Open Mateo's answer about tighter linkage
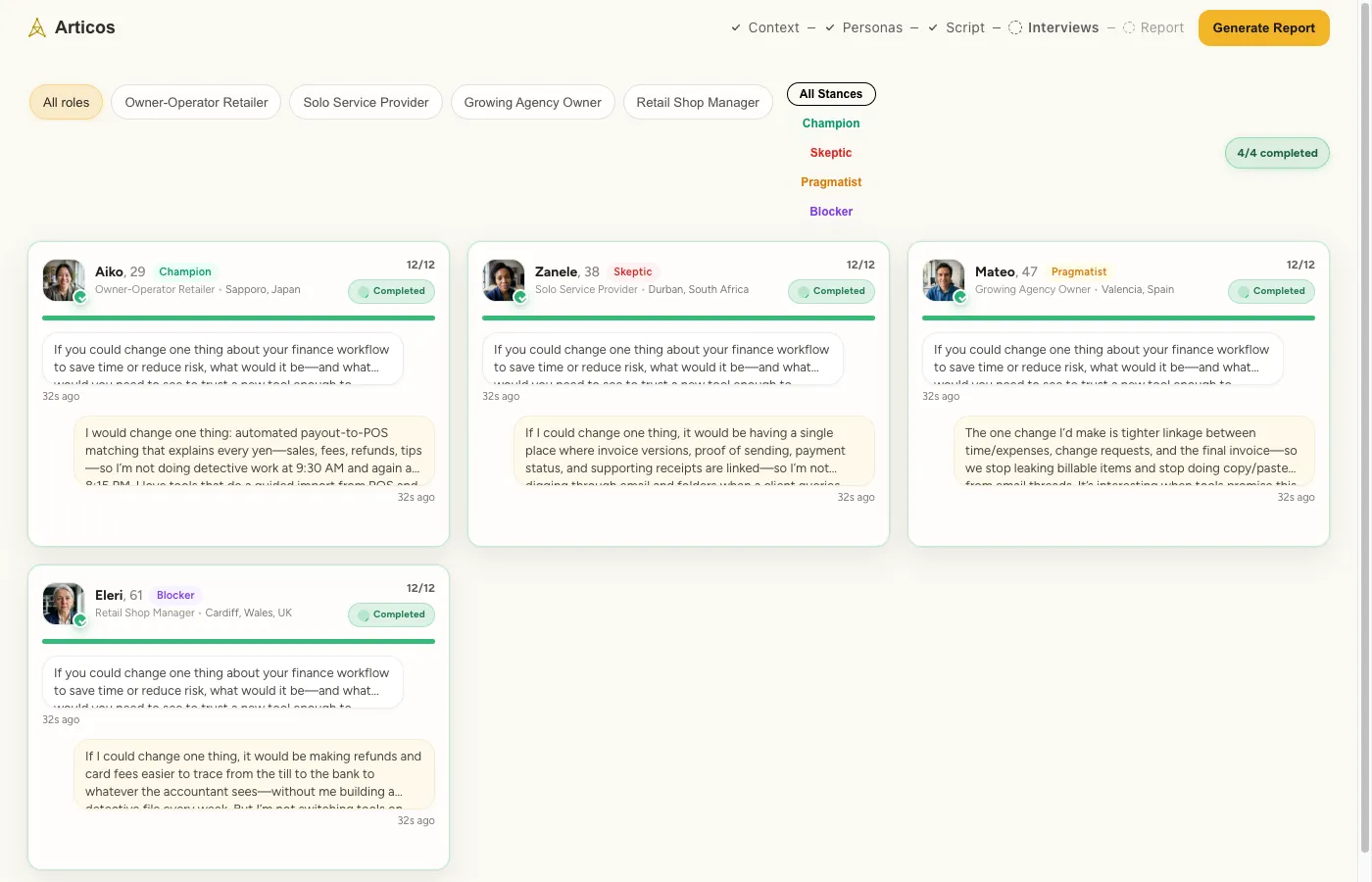Screen dimensions: 1372x882 click(1134, 451)
